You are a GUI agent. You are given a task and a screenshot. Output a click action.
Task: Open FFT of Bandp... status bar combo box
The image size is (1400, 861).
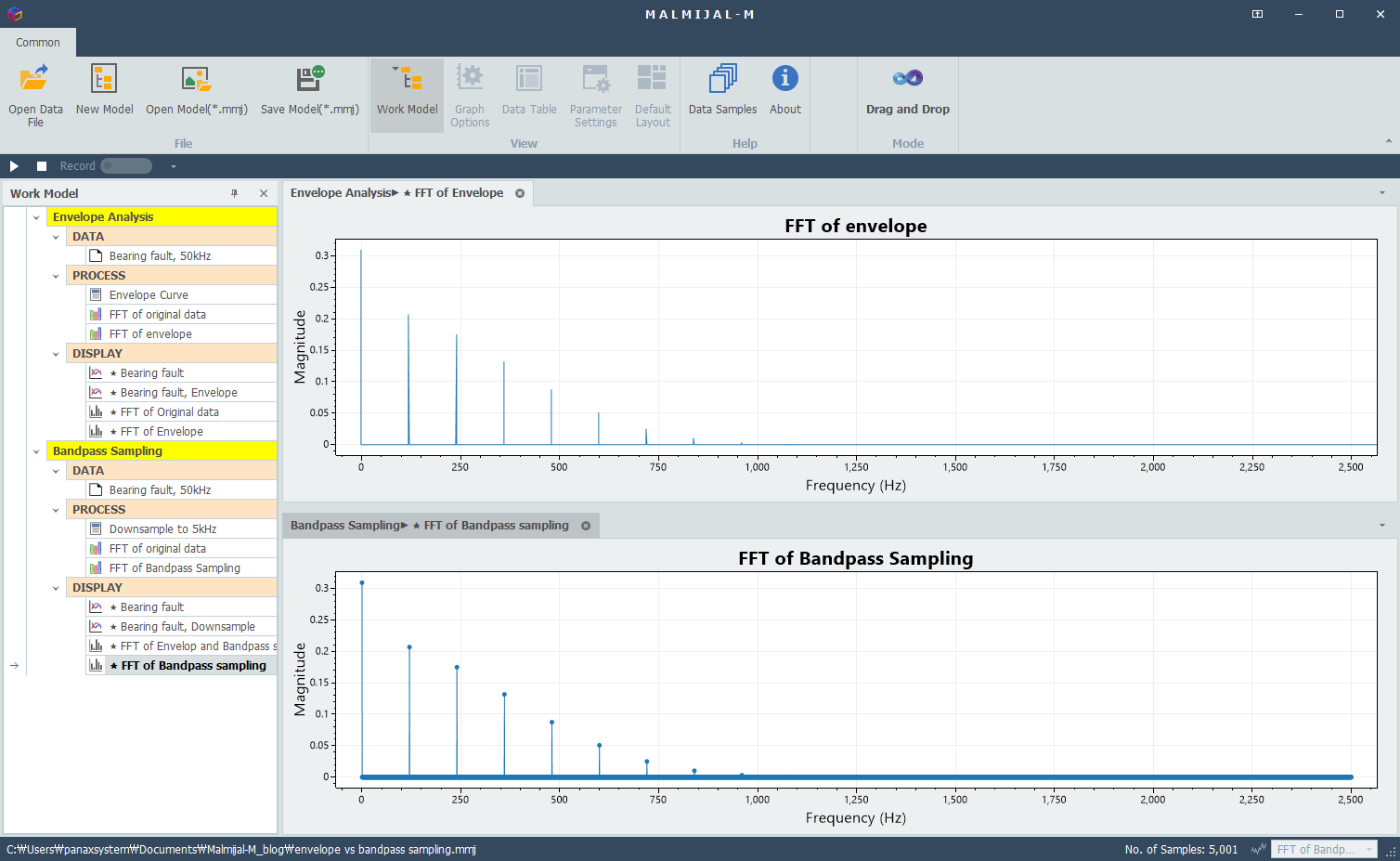[1324, 849]
